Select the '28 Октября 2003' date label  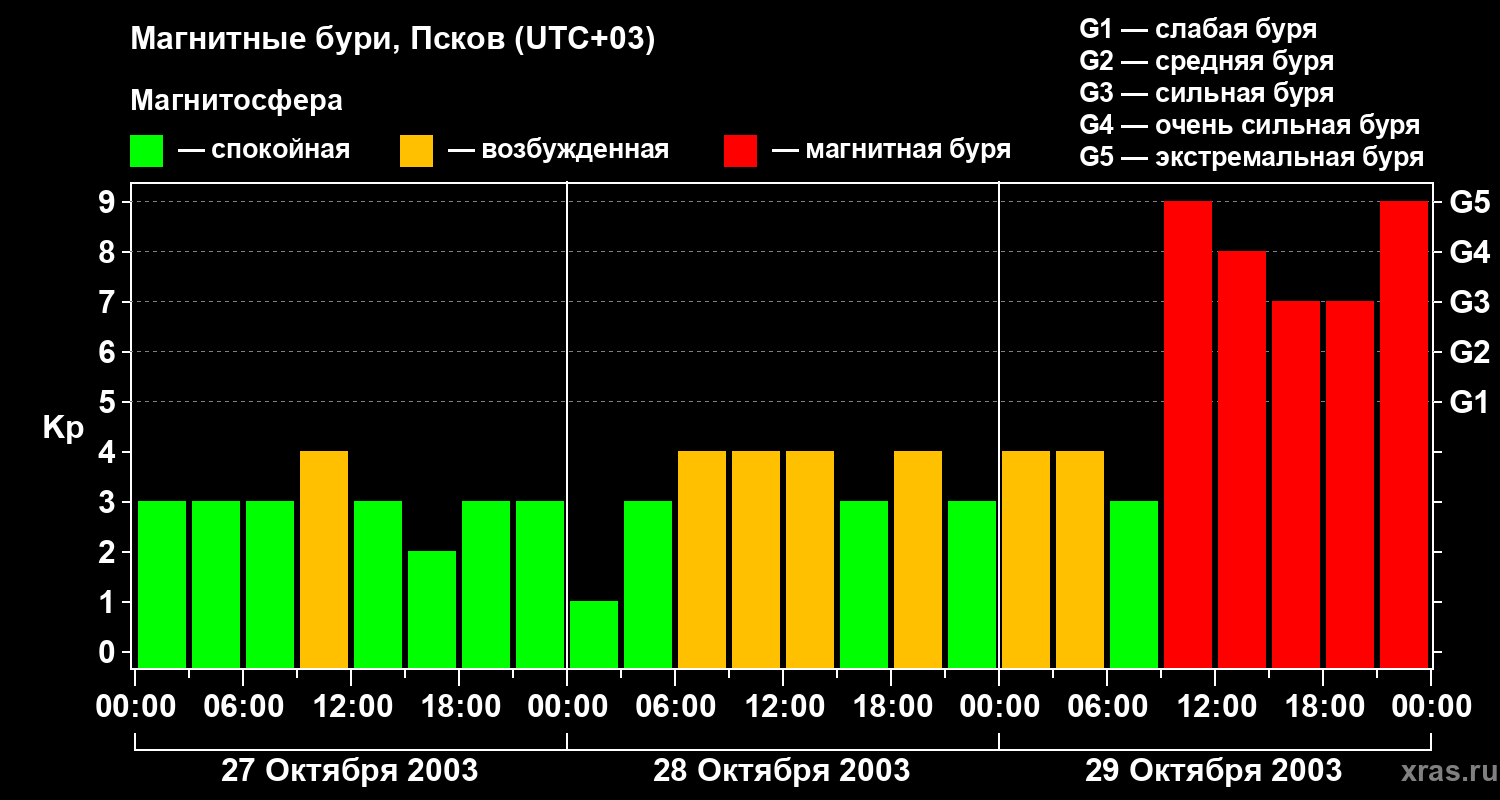[x=781, y=771]
